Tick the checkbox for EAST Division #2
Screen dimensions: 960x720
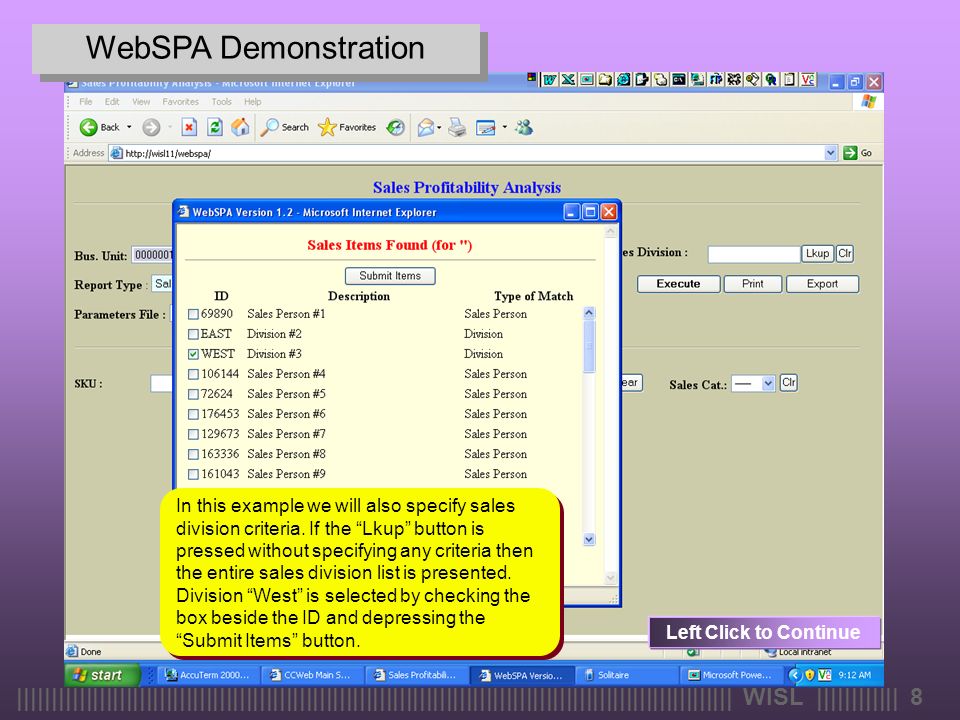point(193,334)
